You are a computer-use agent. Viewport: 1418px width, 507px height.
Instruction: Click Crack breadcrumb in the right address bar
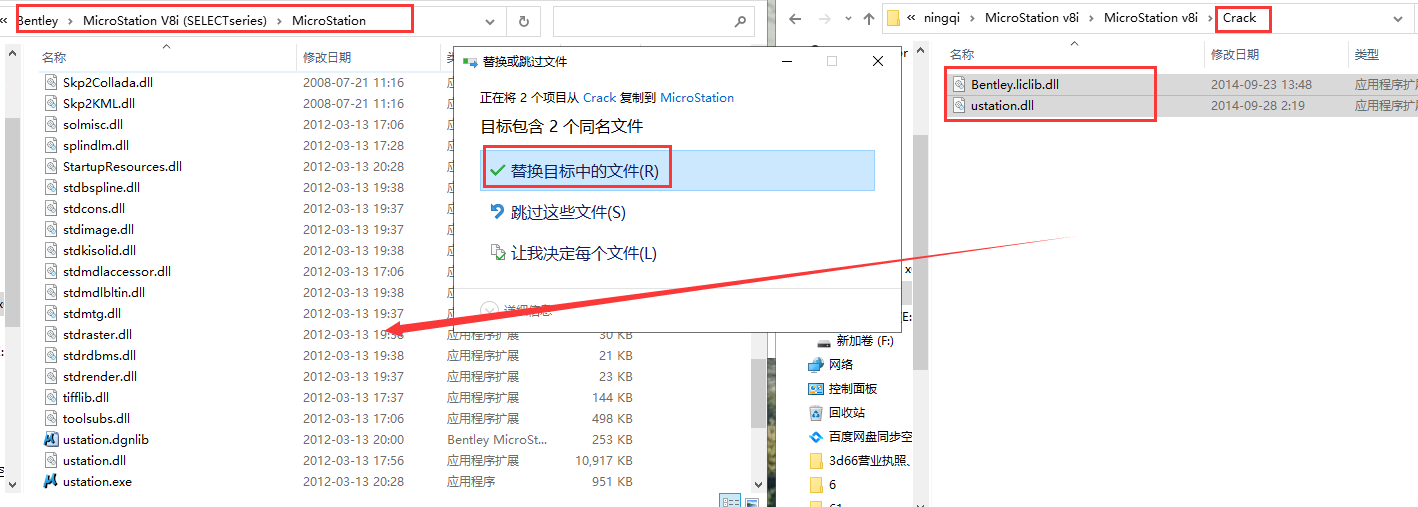[x=1239, y=18]
